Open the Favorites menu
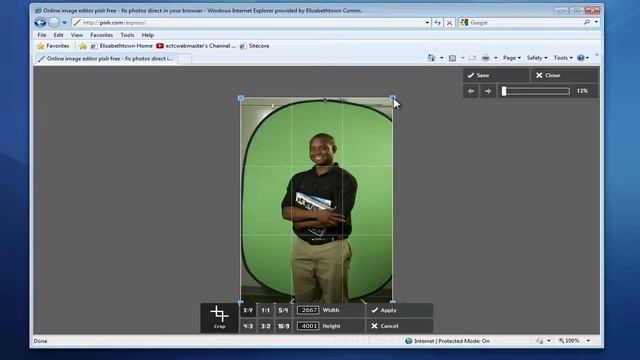The height and width of the screenshot is (360, 640). click(101, 35)
